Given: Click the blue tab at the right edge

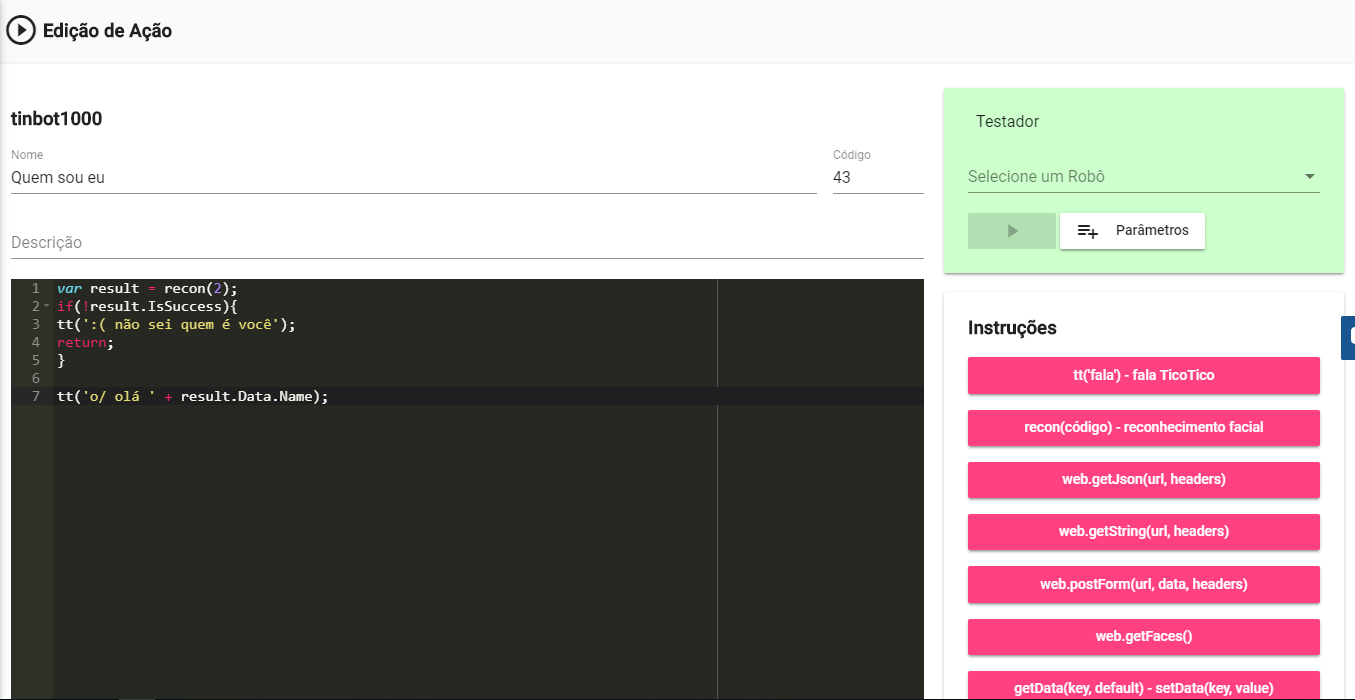Looking at the screenshot, I should tap(1347, 337).
